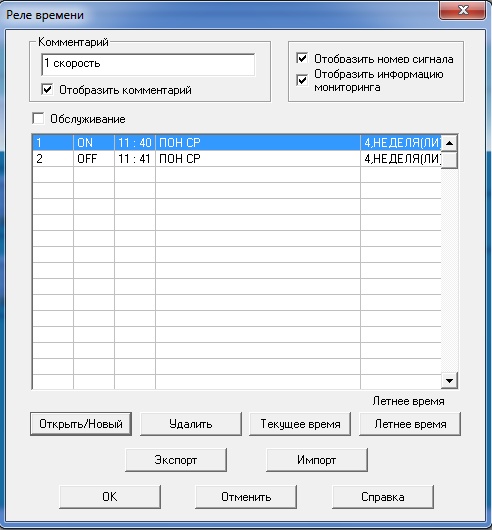Toggle Отобразить информацию мониторинга checkbox

(302, 80)
